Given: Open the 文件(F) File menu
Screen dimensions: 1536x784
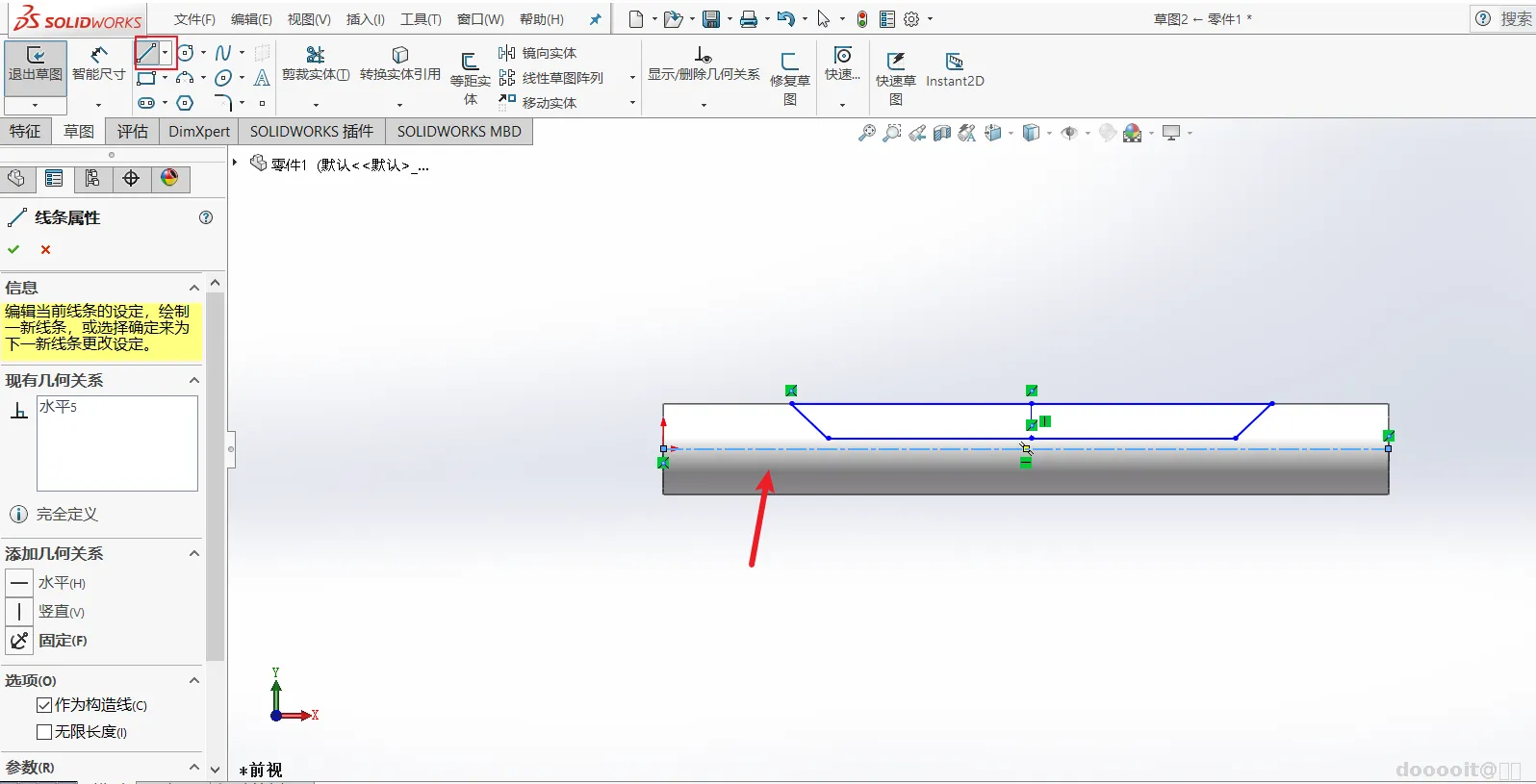Looking at the screenshot, I should pyautogui.click(x=194, y=19).
